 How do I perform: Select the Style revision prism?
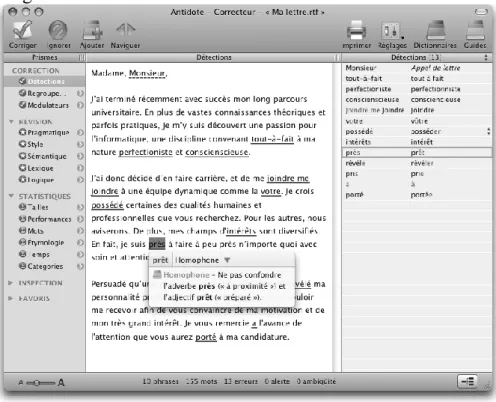(x=31, y=144)
